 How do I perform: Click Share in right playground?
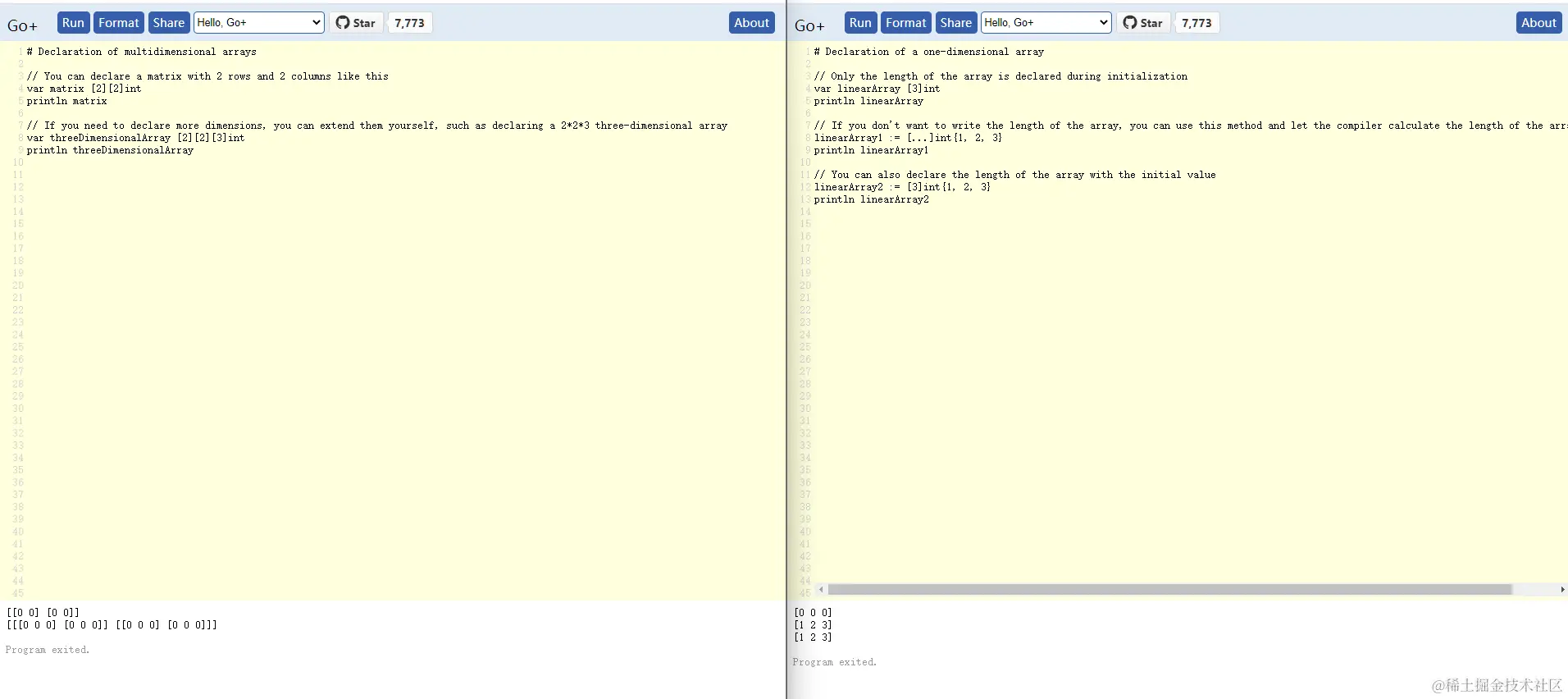[x=956, y=23]
